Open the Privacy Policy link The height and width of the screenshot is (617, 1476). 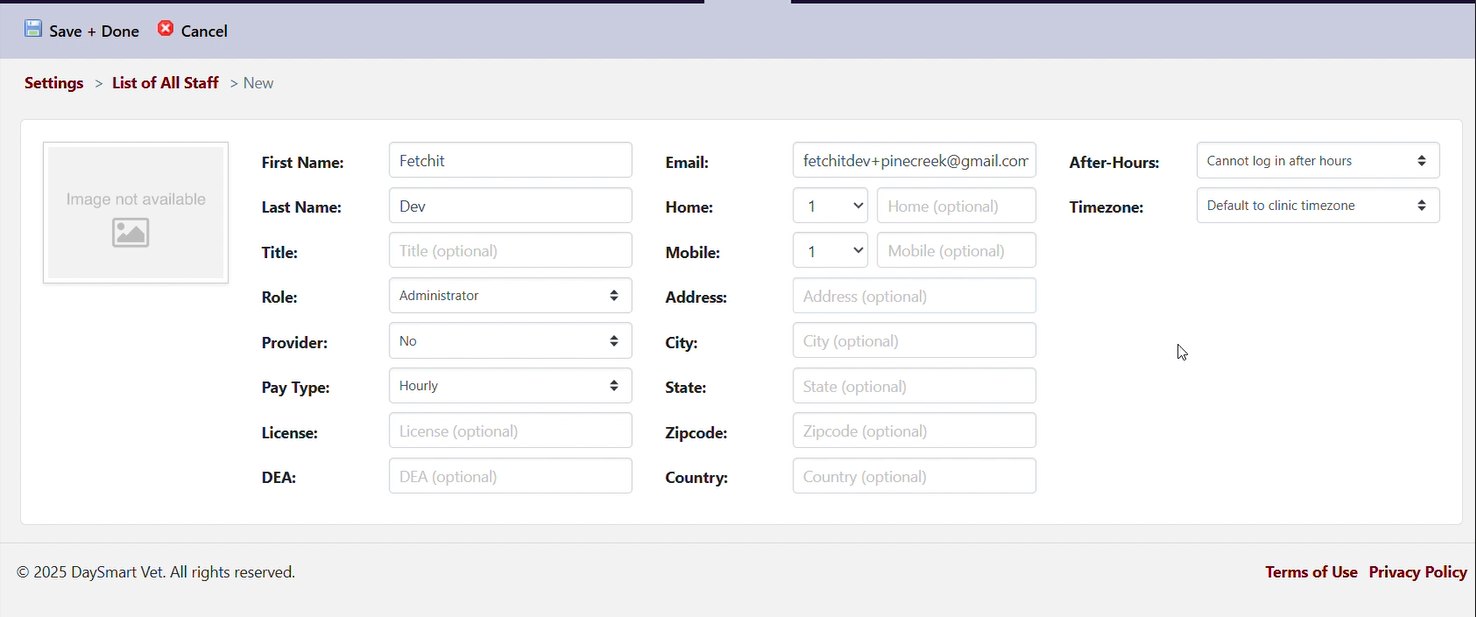coord(1418,572)
